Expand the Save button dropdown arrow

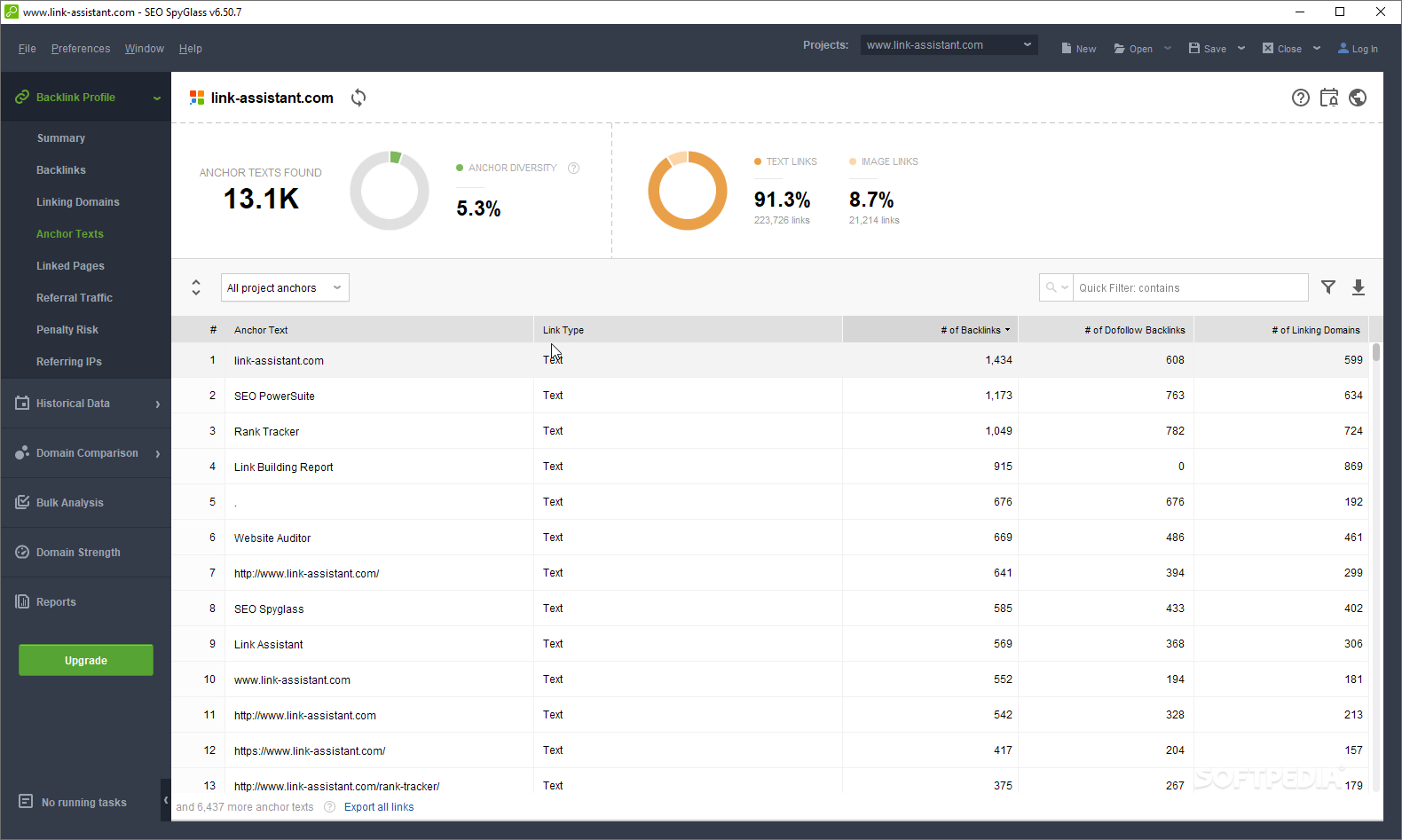[1241, 48]
